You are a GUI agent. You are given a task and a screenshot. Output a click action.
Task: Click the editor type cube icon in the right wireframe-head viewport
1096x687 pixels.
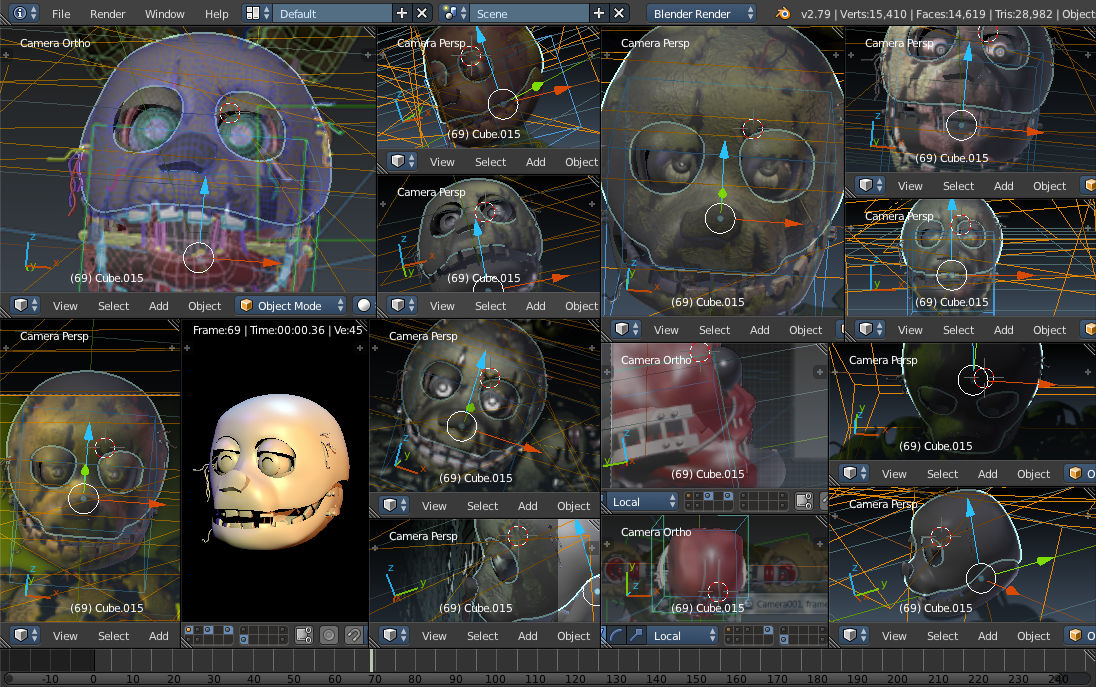point(871,329)
